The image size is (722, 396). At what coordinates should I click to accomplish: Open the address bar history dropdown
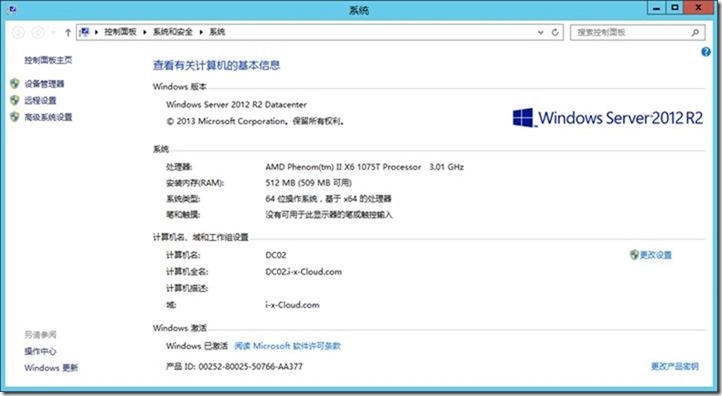(541, 32)
